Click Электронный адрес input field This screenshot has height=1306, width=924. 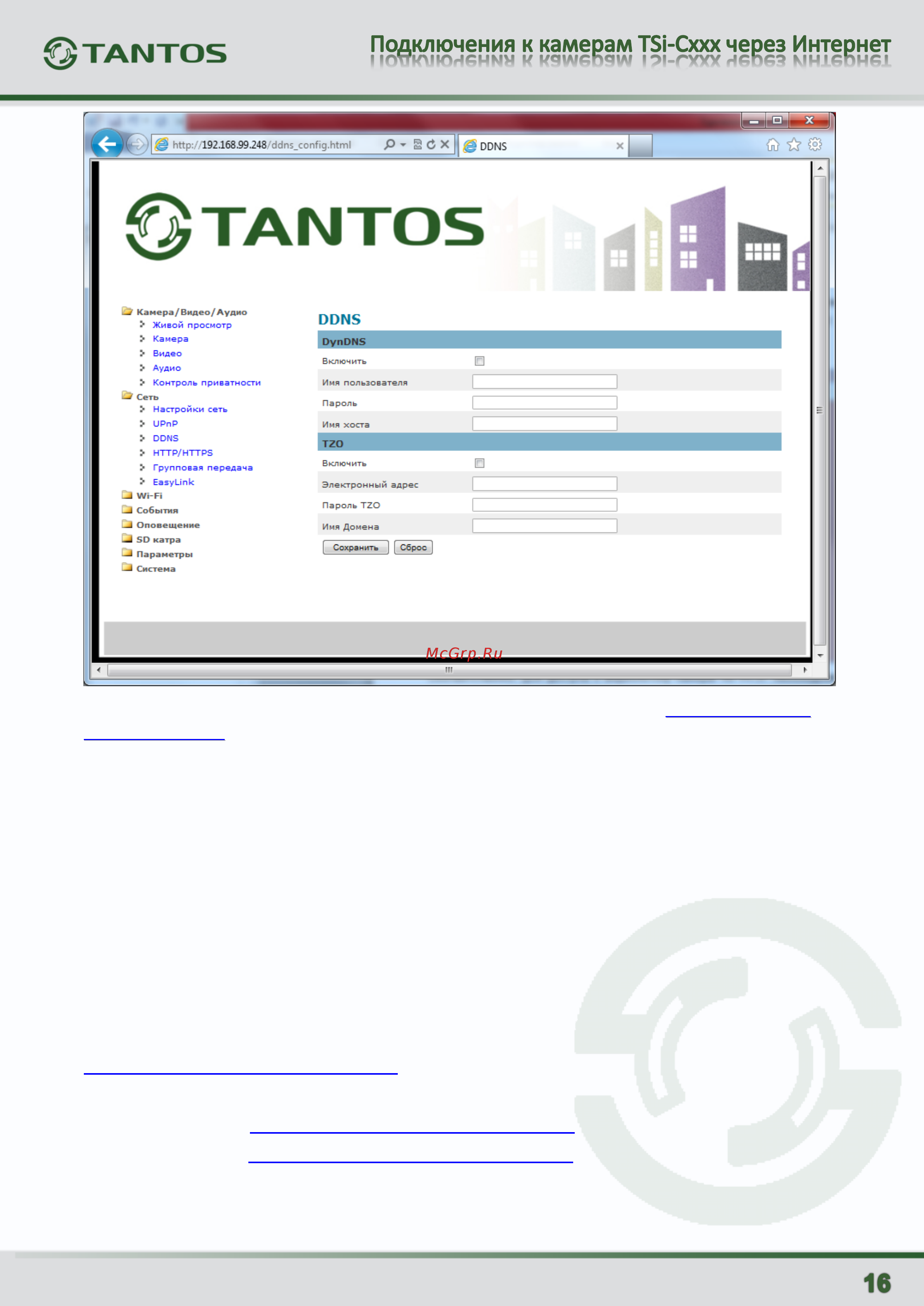[x=544, y=484]
